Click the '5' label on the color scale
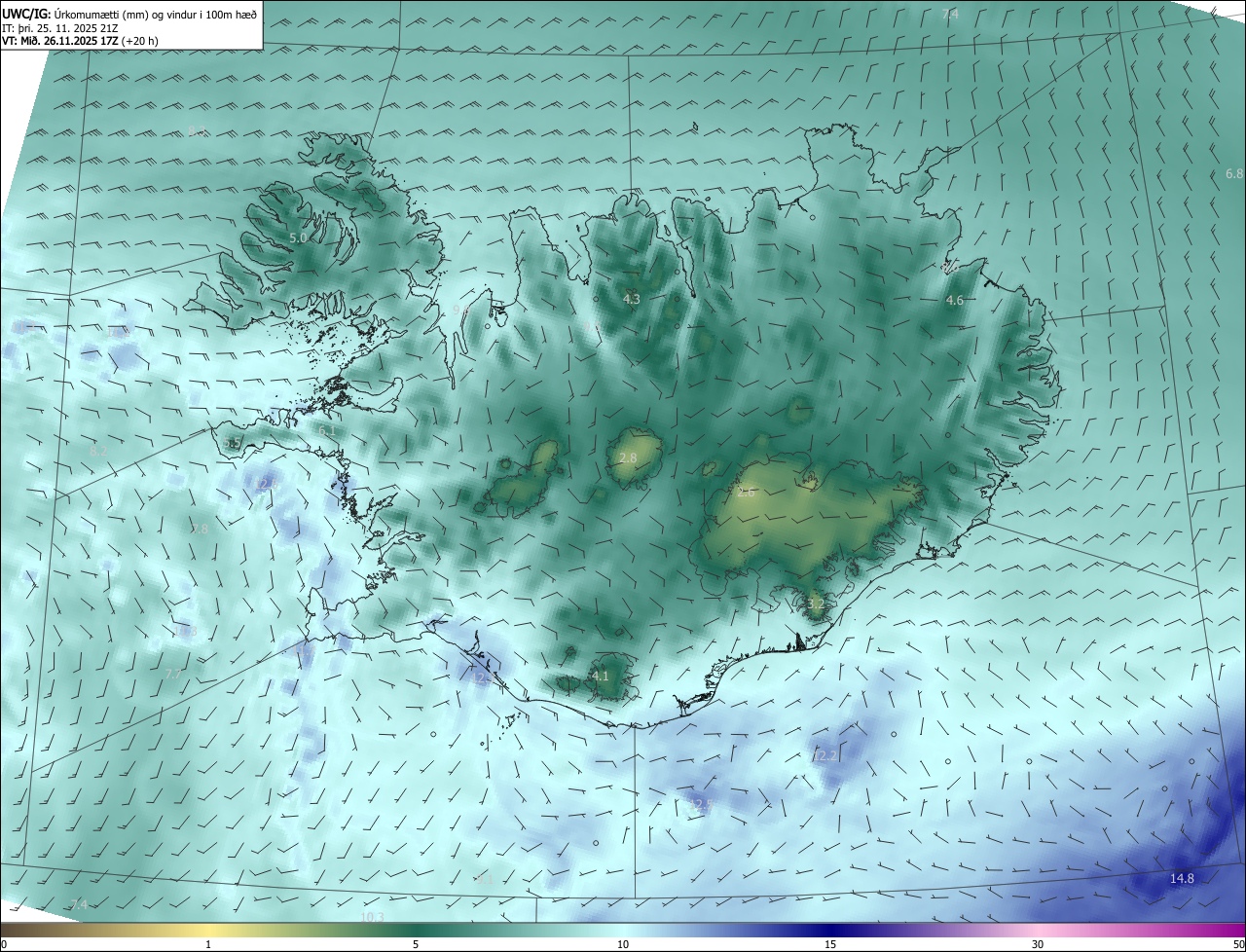This screenshot has width=1246, height=952. click(x=416, y=944)
